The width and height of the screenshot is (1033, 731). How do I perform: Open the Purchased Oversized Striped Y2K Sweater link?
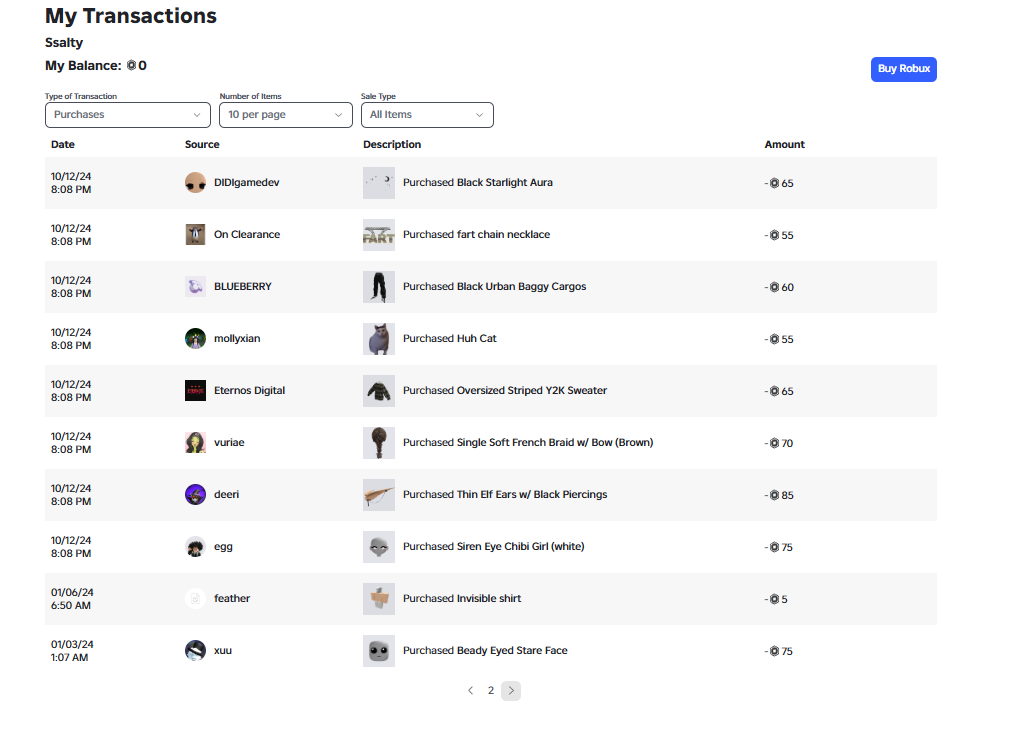[x=505, y=391]
